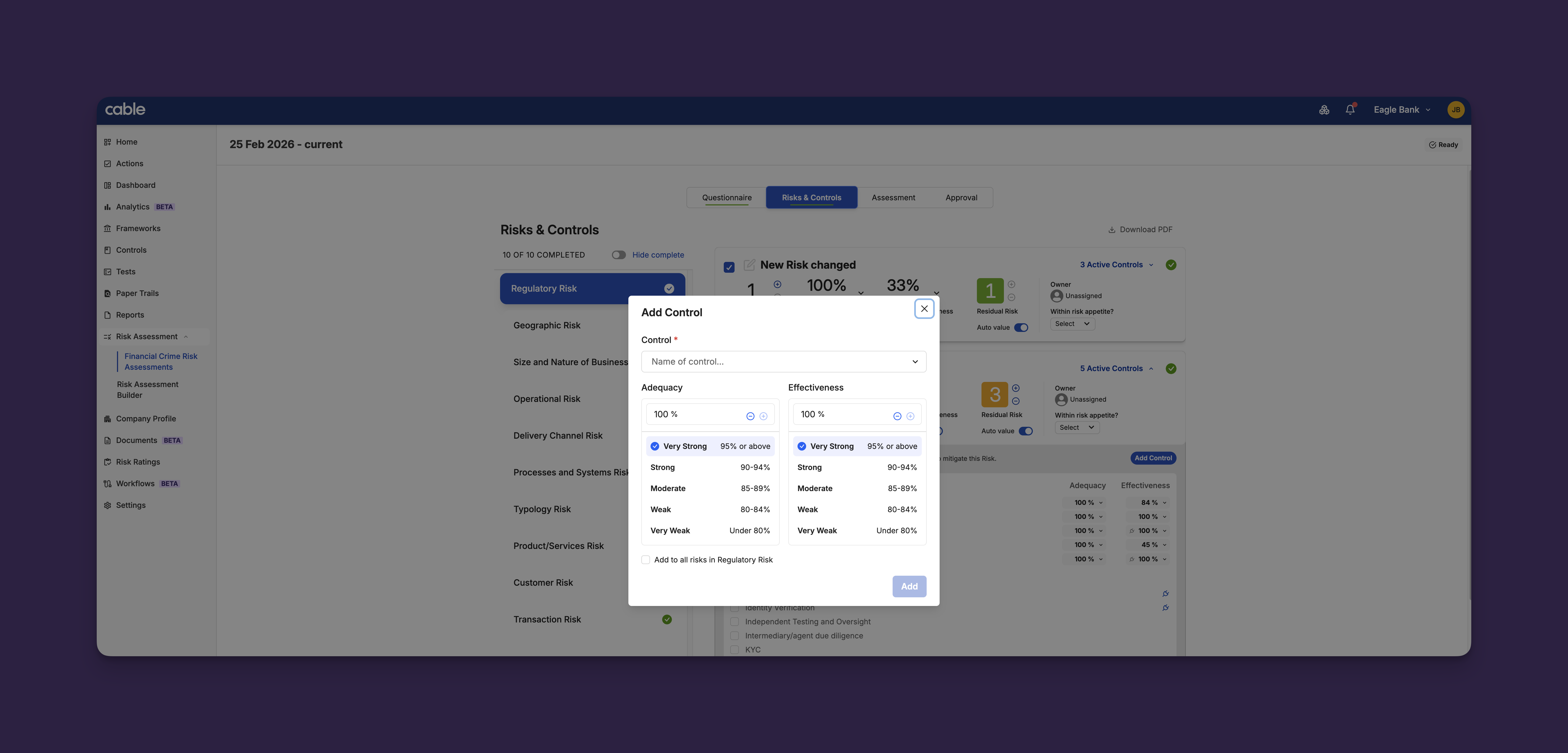The height and width of the screenshot is (753, 1568).
Task: Select the Geographic Risk category
Action: [x=547, y=326]
